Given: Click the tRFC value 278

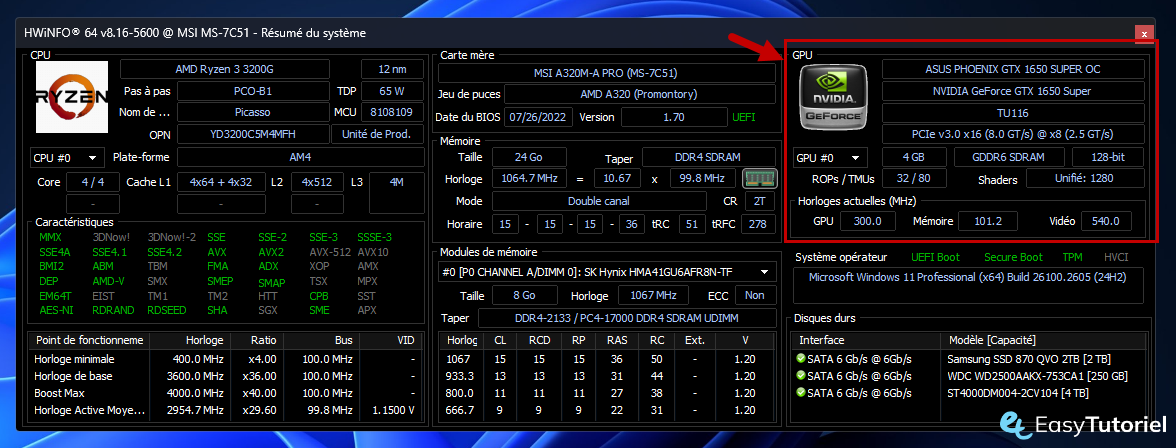Looking at the screenshot, I should [x=758, y=224].
